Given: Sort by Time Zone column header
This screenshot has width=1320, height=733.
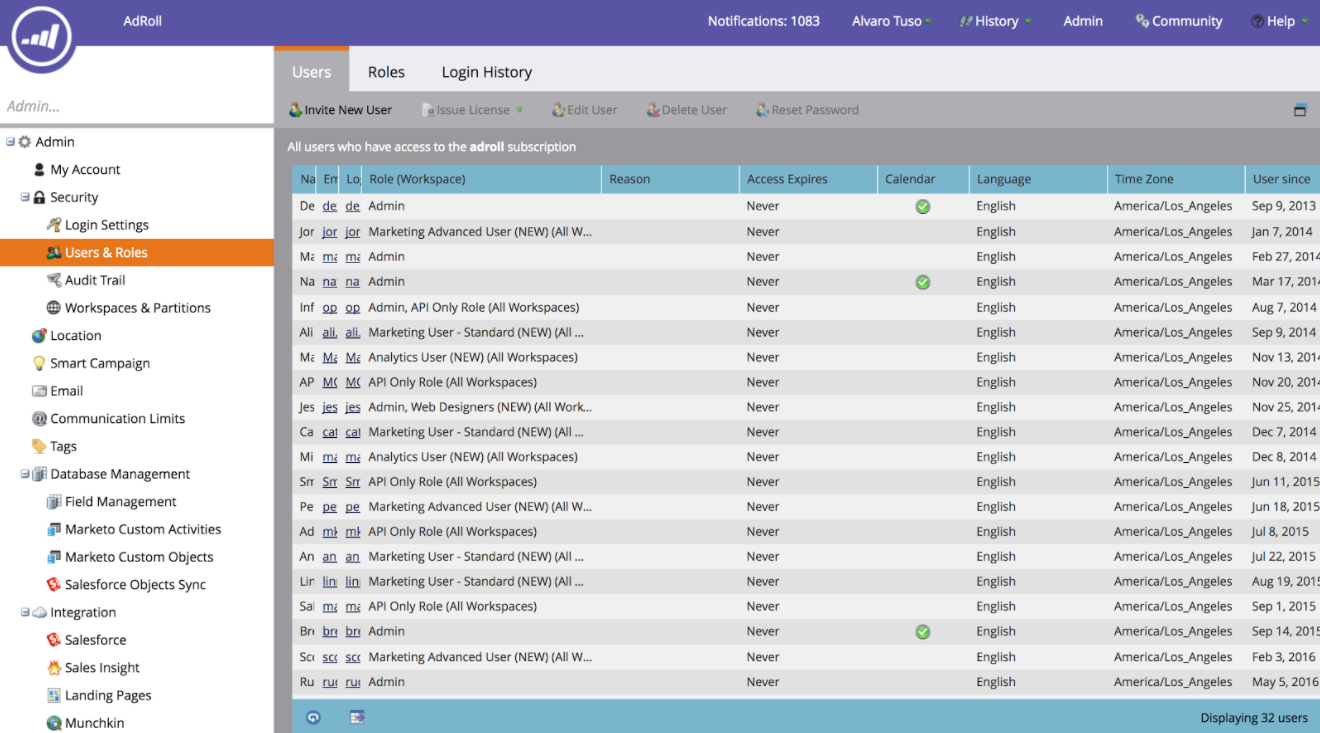Looking at the screenshot, I should point(1176,179).
